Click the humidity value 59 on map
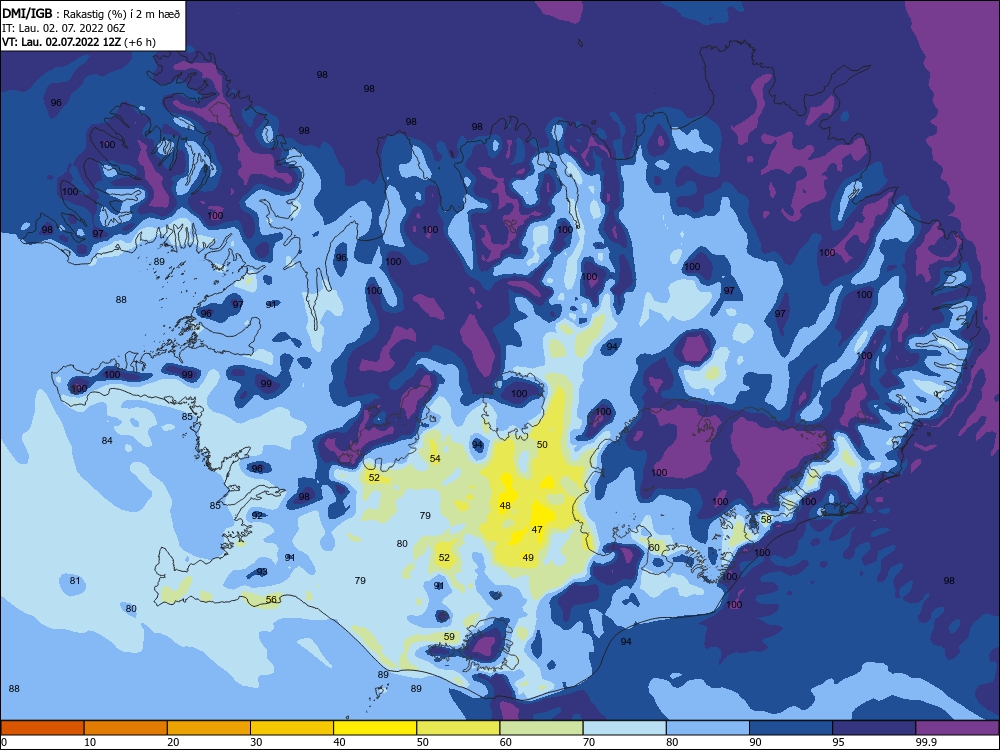 [449, 636]
